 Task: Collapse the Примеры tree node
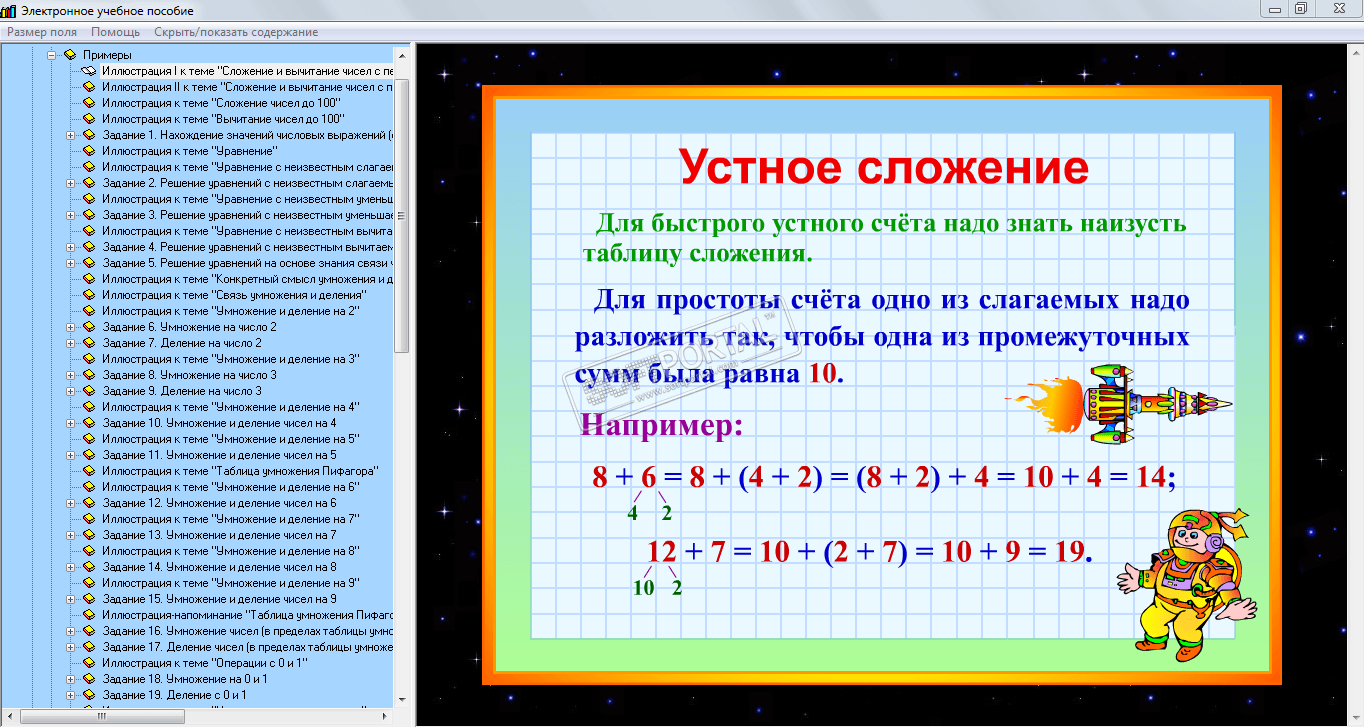pos(51,55)
